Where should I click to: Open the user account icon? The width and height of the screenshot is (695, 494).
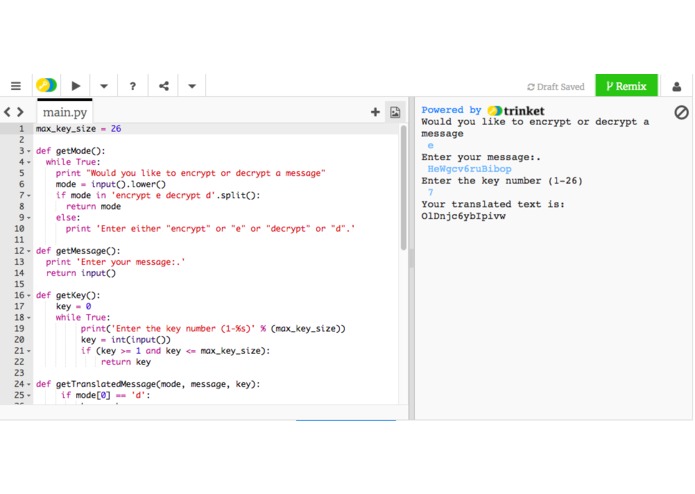click(x=676, y=86)
